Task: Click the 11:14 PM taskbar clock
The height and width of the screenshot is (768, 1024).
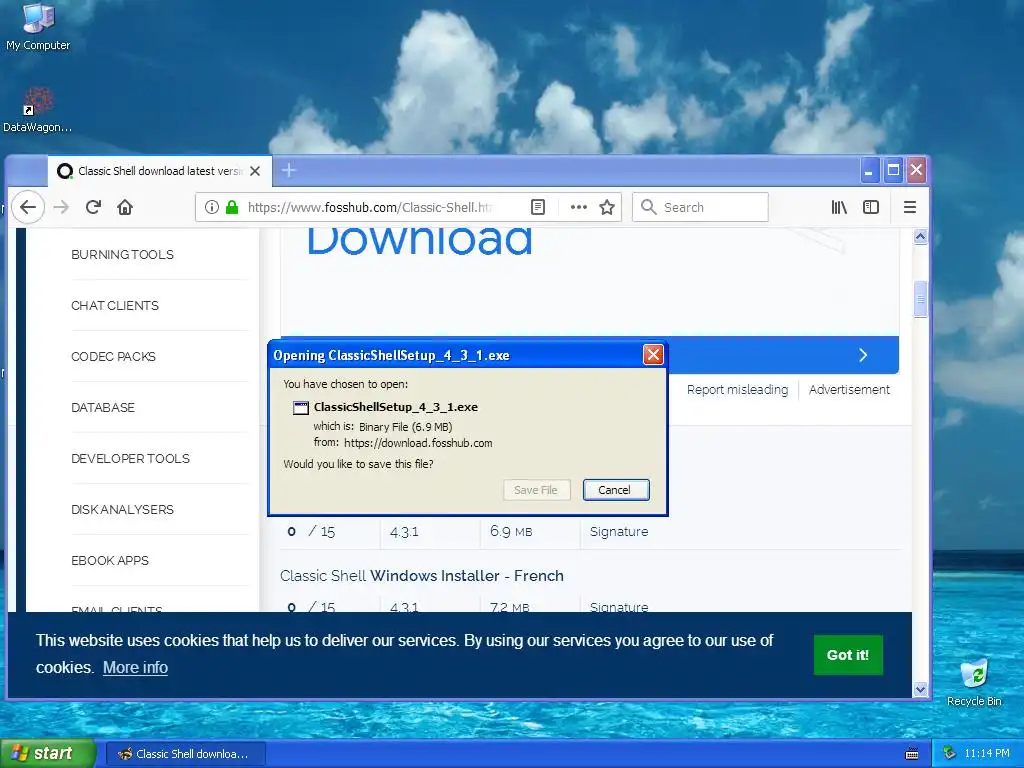Action: coord(987,753)
